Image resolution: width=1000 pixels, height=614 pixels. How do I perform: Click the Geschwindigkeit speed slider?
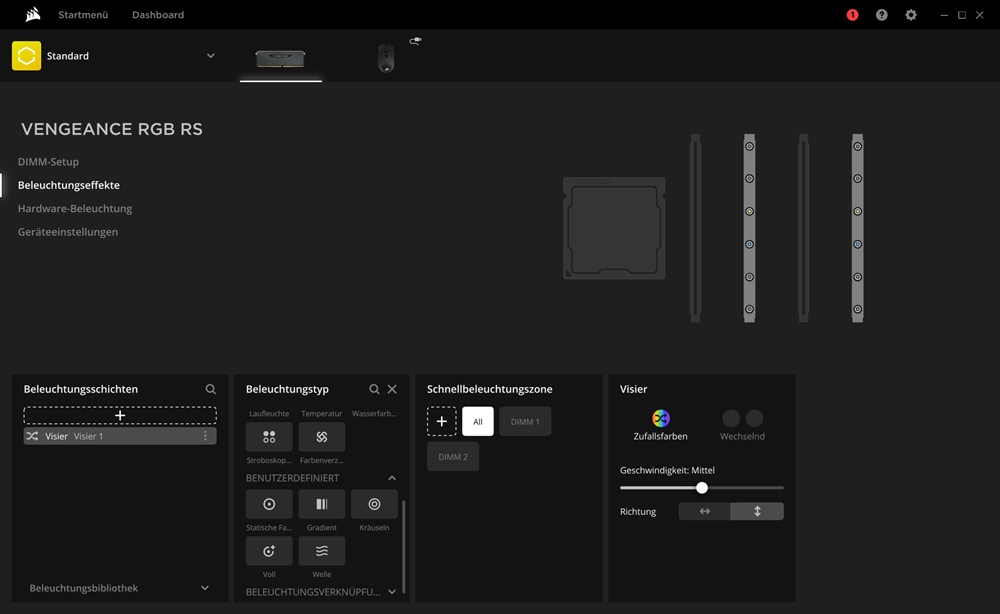coord(702,488)
